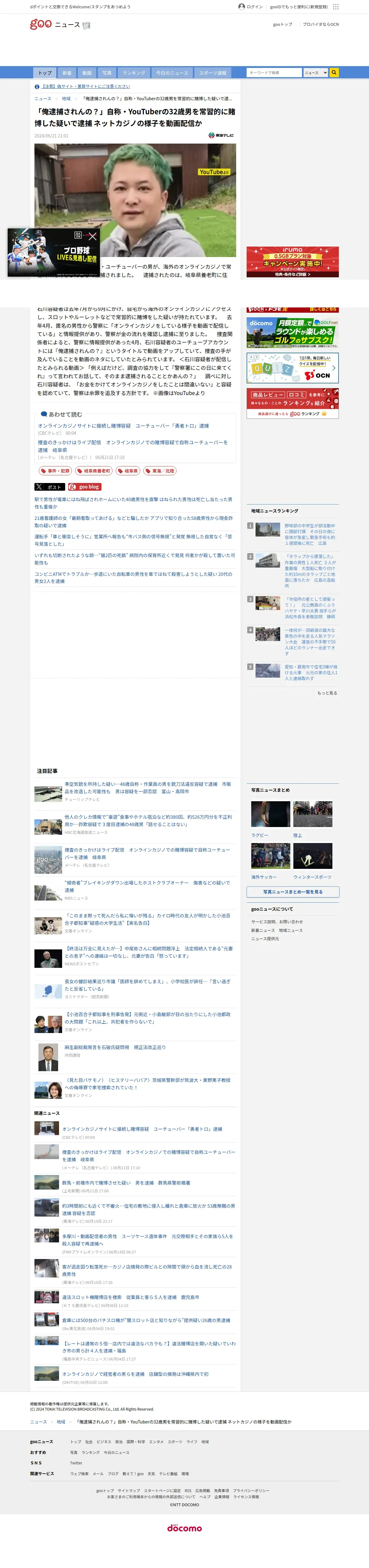Open 他人のクレカ情報 featured article thumbnail

coord(48,827)
